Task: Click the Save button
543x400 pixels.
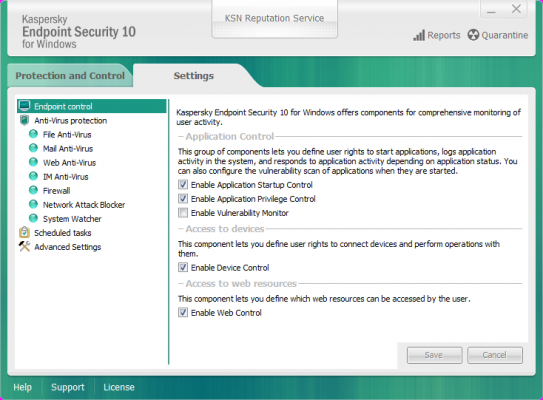Action: pyautogui.click(x=434, y=355)
